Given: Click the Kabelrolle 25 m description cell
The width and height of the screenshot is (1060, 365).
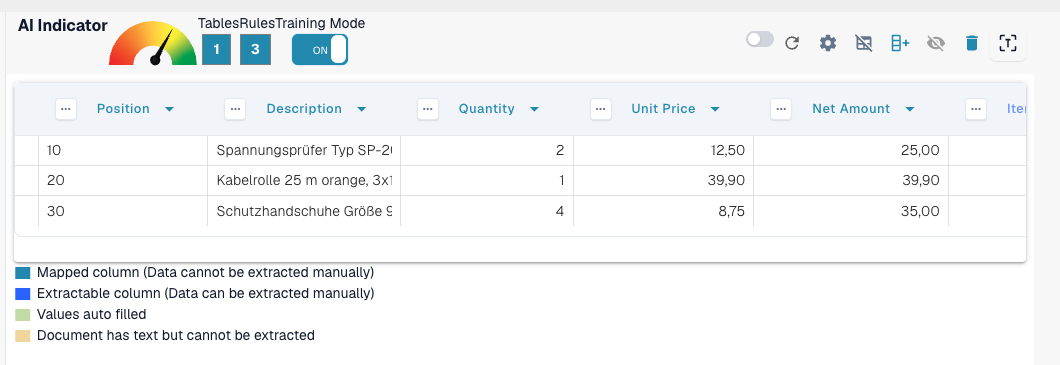Looking at the screenshot, I should 304,180.
